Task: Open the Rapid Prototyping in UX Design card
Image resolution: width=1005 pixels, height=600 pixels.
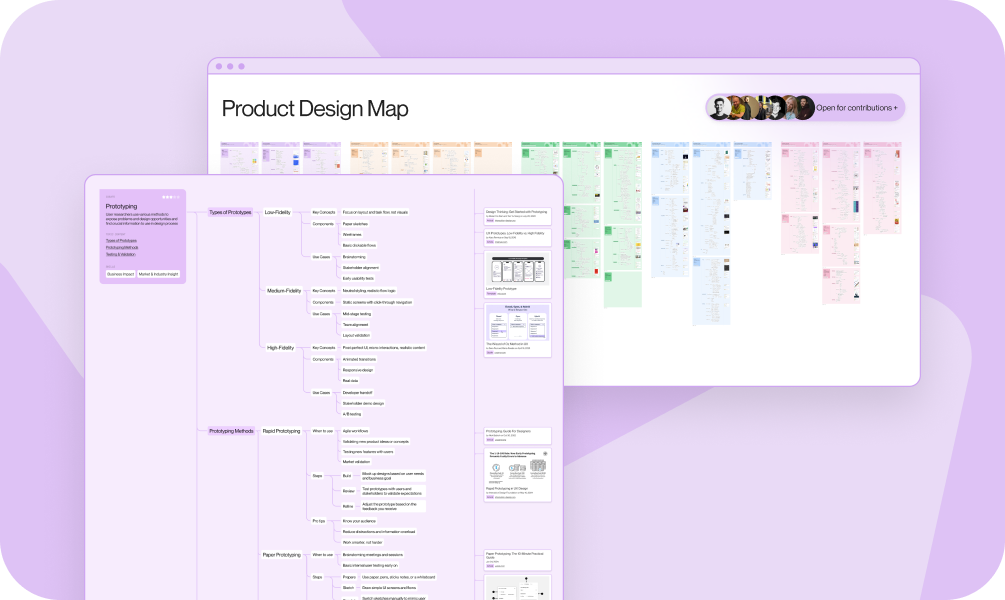Action: [x=517, y=475]
